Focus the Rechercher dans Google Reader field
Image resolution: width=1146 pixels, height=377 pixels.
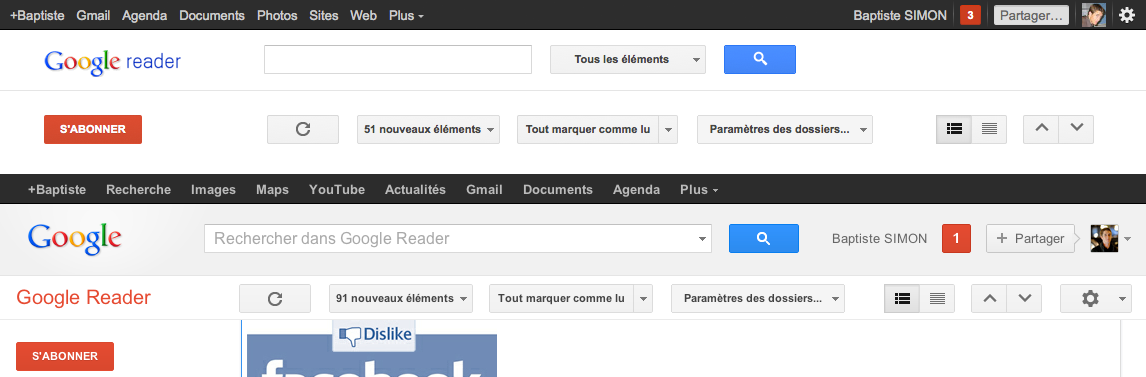tap(449, 238)
